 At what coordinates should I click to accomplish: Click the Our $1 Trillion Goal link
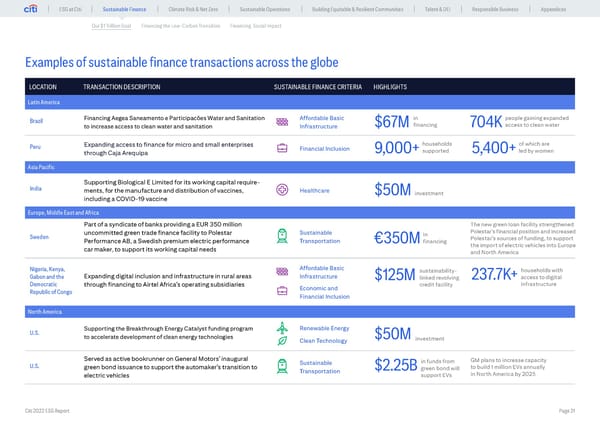(x=111, y=24)
